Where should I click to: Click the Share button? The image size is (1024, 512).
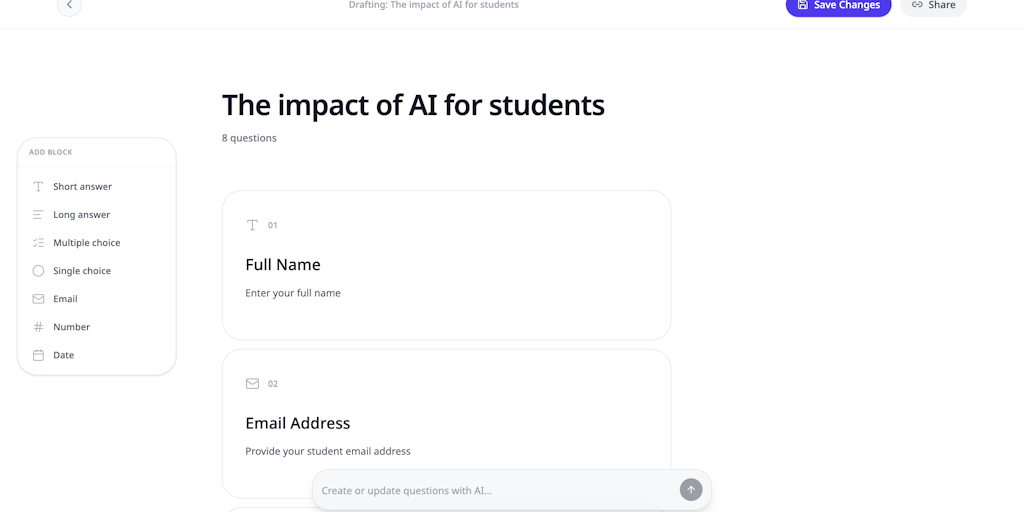tap(933, 6)
